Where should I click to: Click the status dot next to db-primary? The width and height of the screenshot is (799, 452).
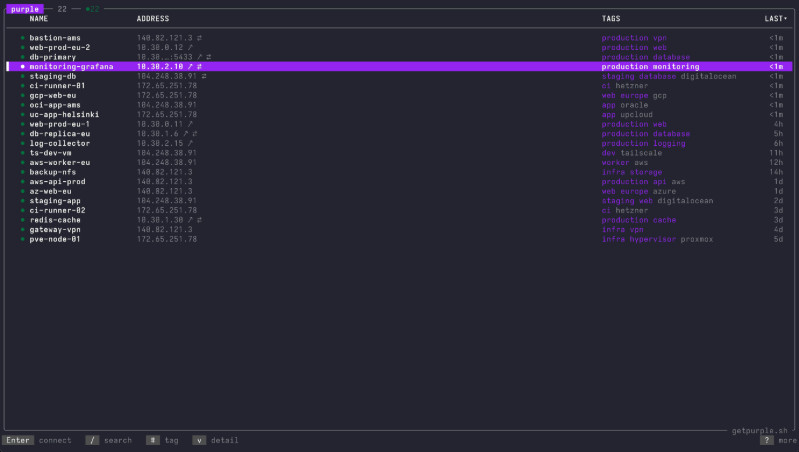point(22,57)
